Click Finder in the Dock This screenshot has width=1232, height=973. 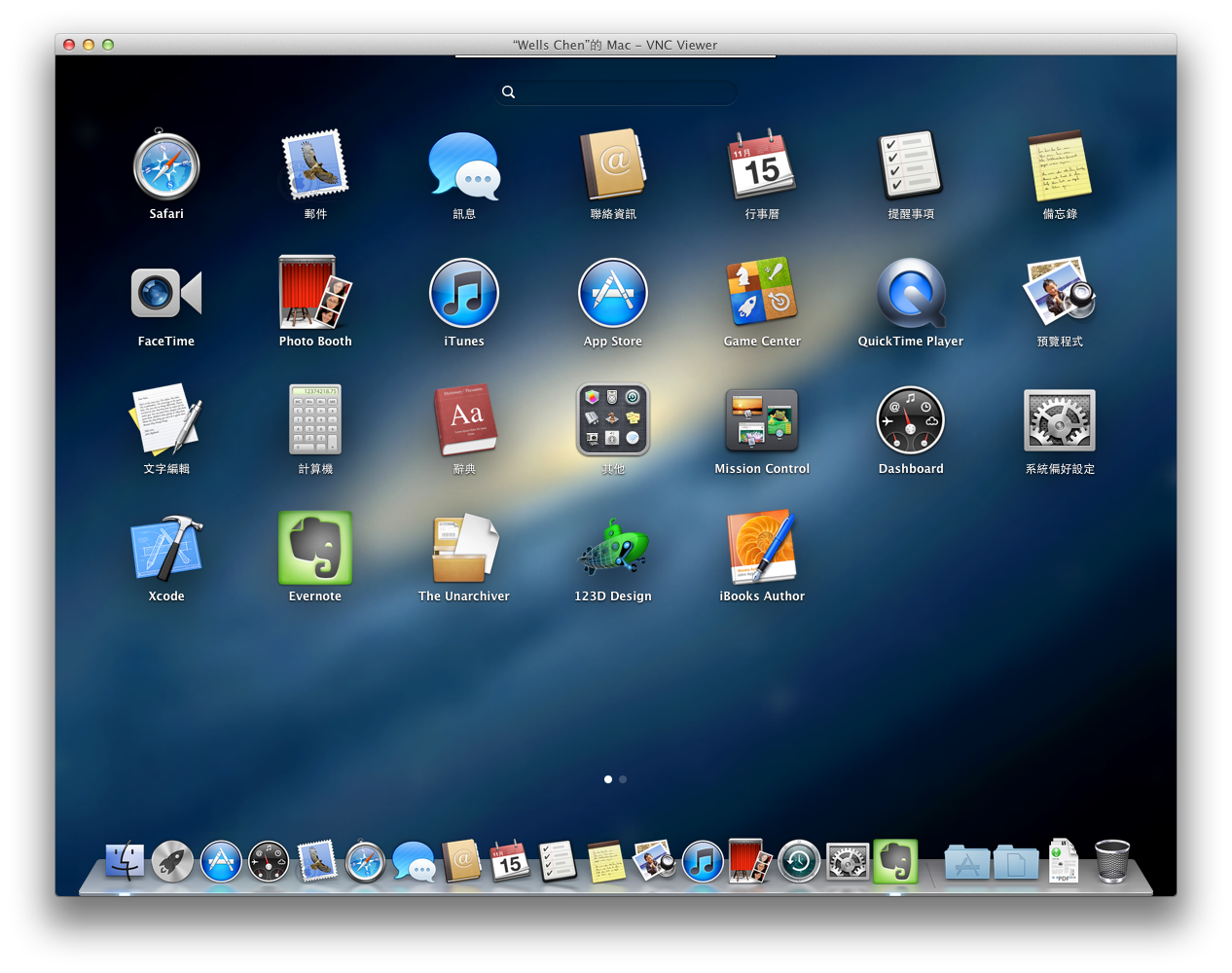125,861
